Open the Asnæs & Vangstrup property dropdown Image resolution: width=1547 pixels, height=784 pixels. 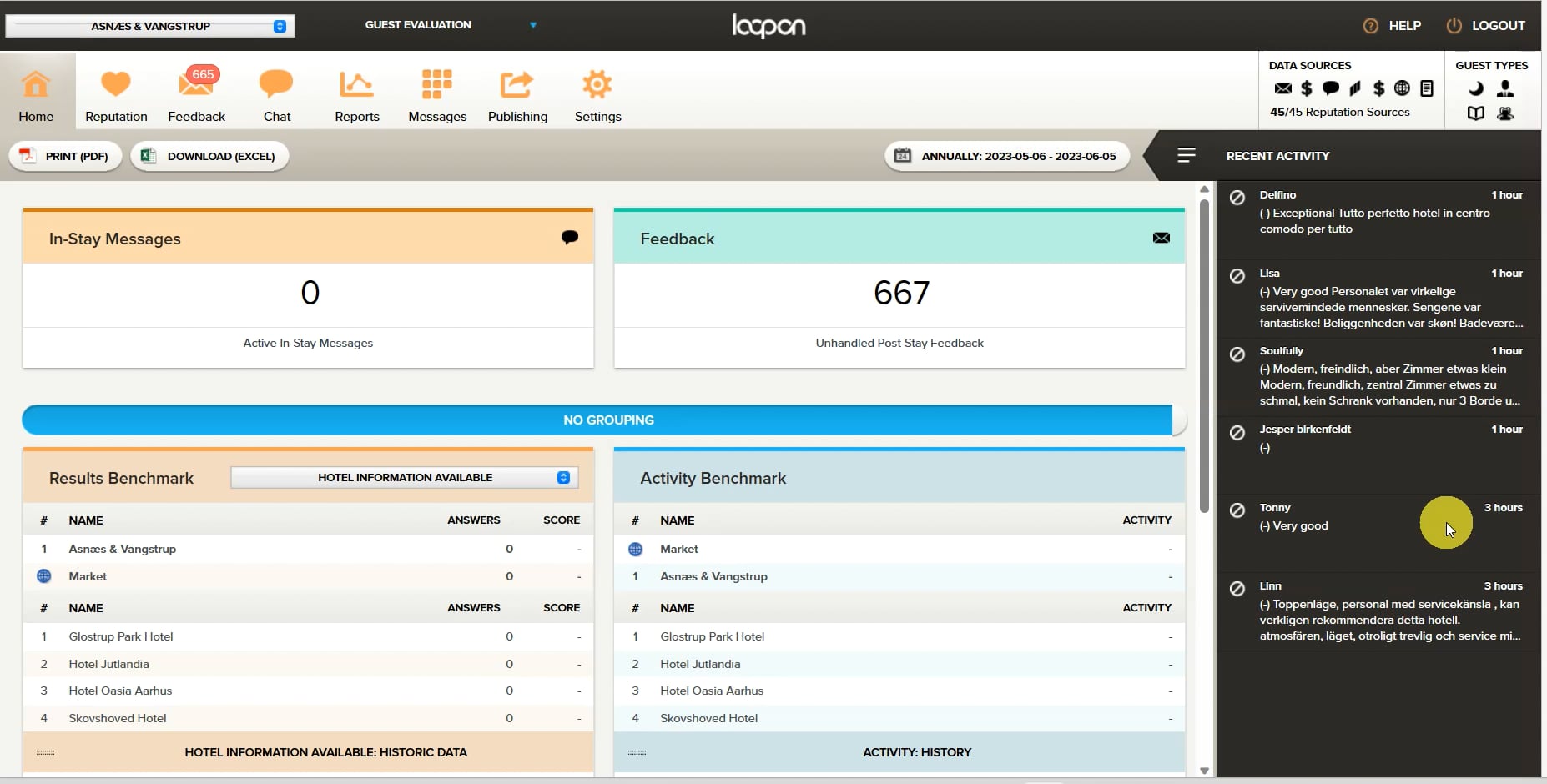pyautogui.click(x=150, y=26)
